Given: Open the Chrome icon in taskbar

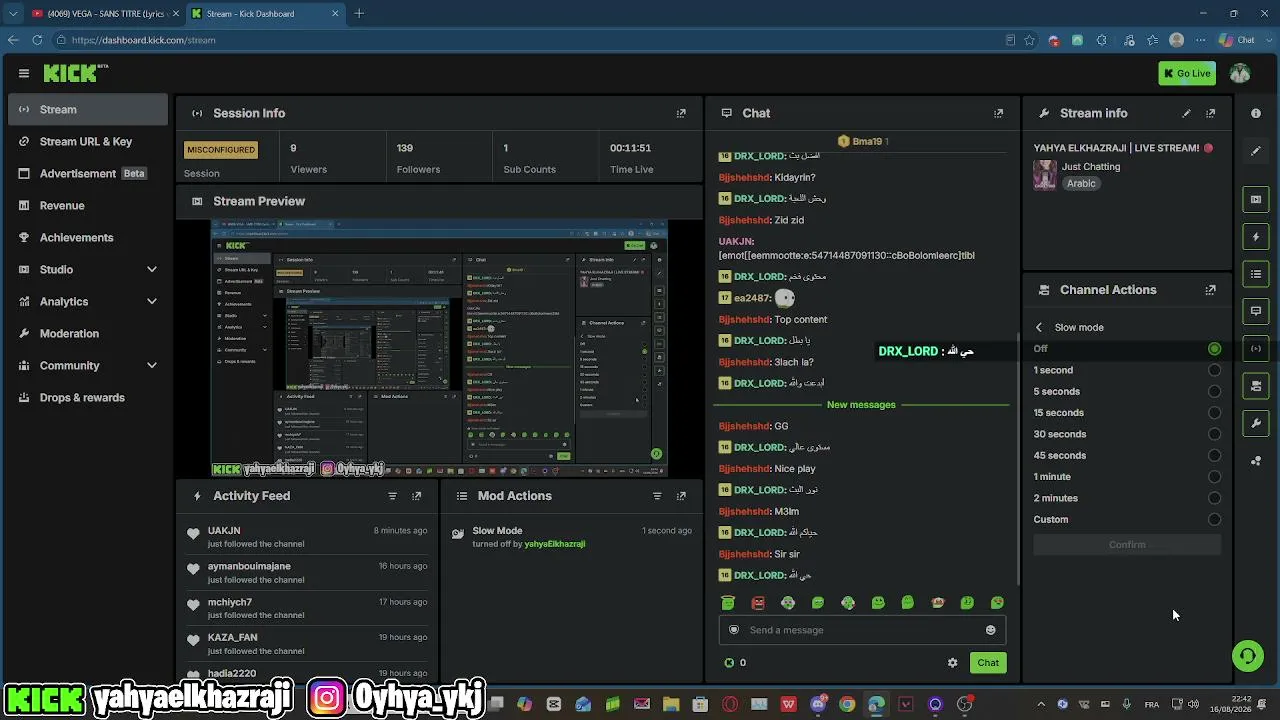Looking at the screenshot, I should (847, 704).
